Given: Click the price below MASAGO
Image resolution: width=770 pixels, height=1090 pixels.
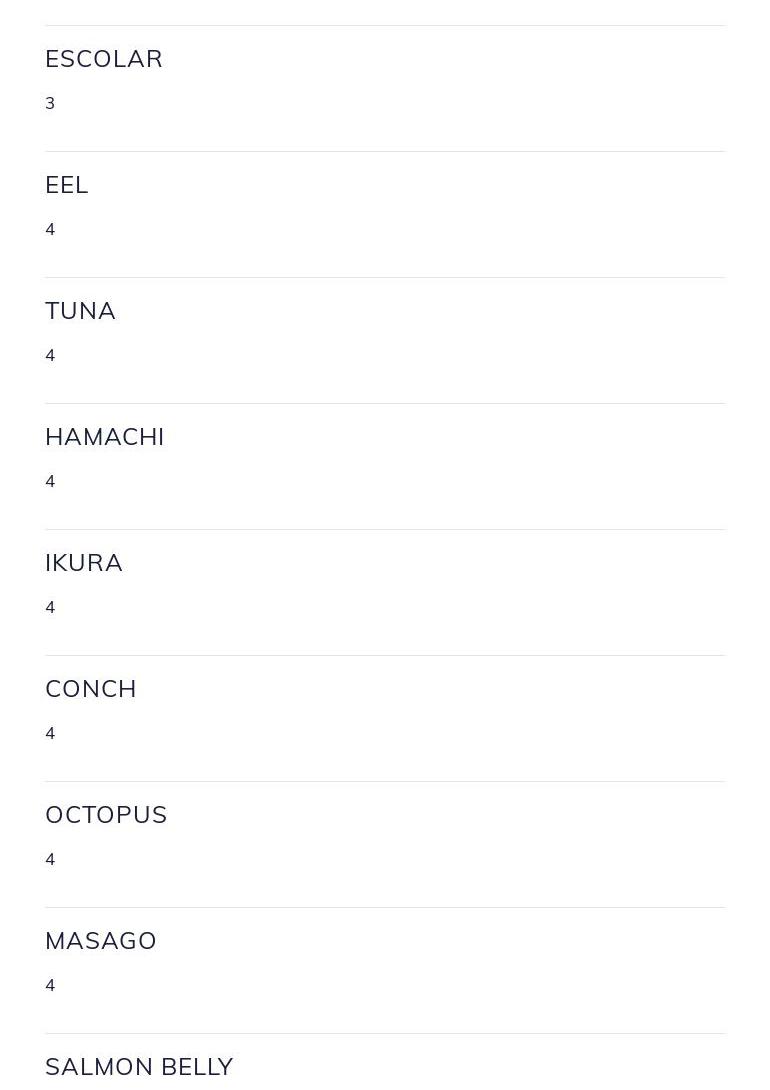Looking at the screenshot, I should (x=50, y=985).
